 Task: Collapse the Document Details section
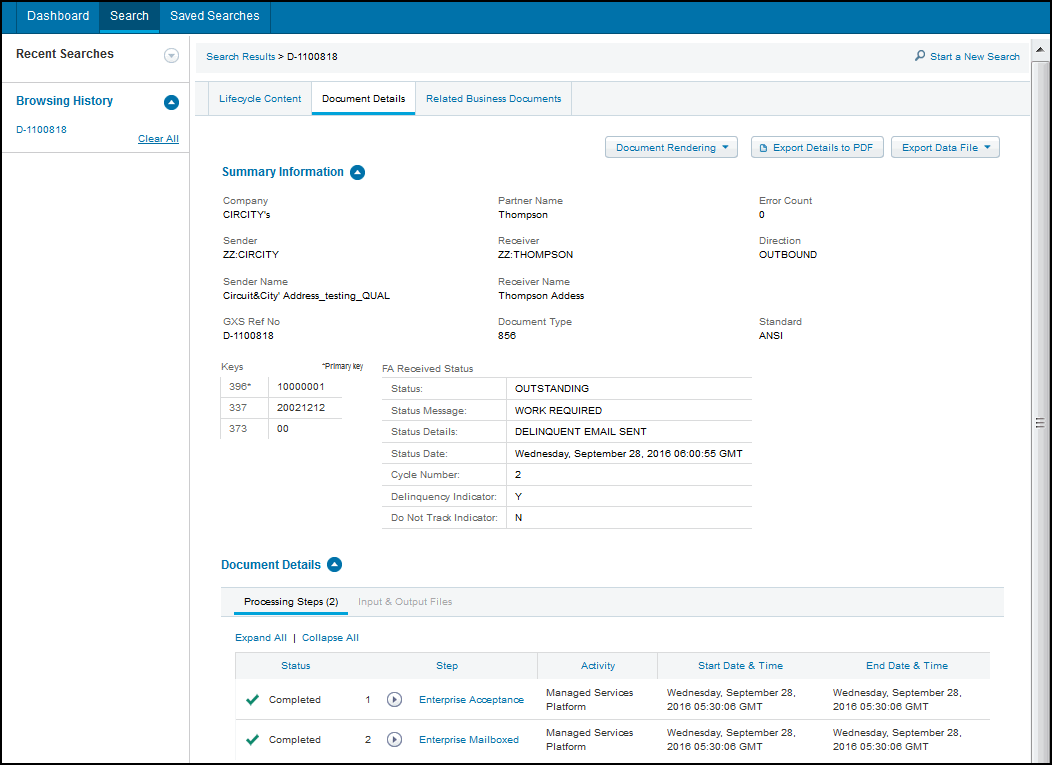(x=334, y=565)
